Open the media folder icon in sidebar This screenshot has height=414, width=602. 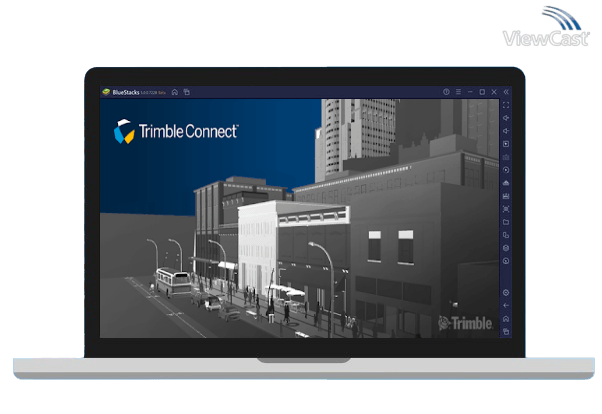[506, 222]
